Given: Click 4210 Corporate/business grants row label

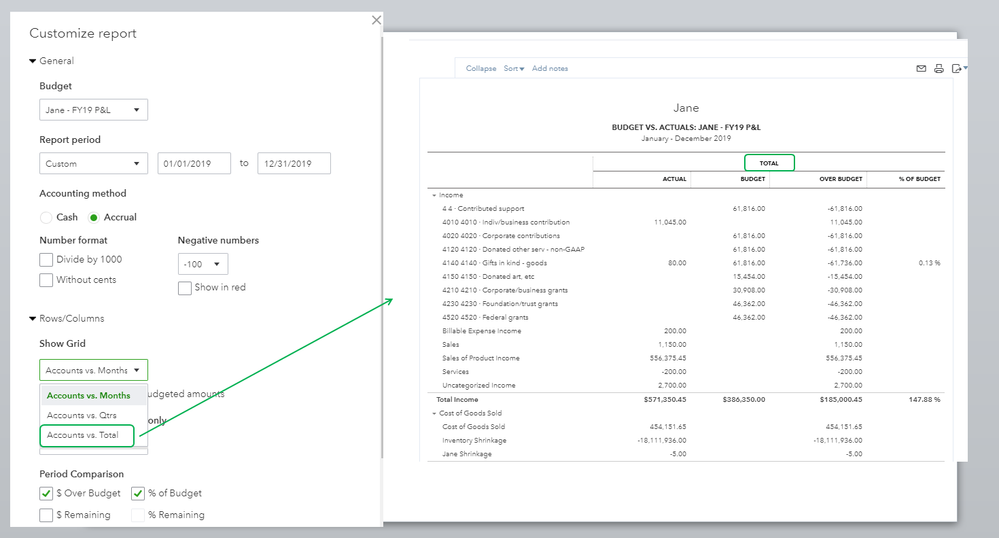Looking at the screenshot, I should [x=505, y=290].
